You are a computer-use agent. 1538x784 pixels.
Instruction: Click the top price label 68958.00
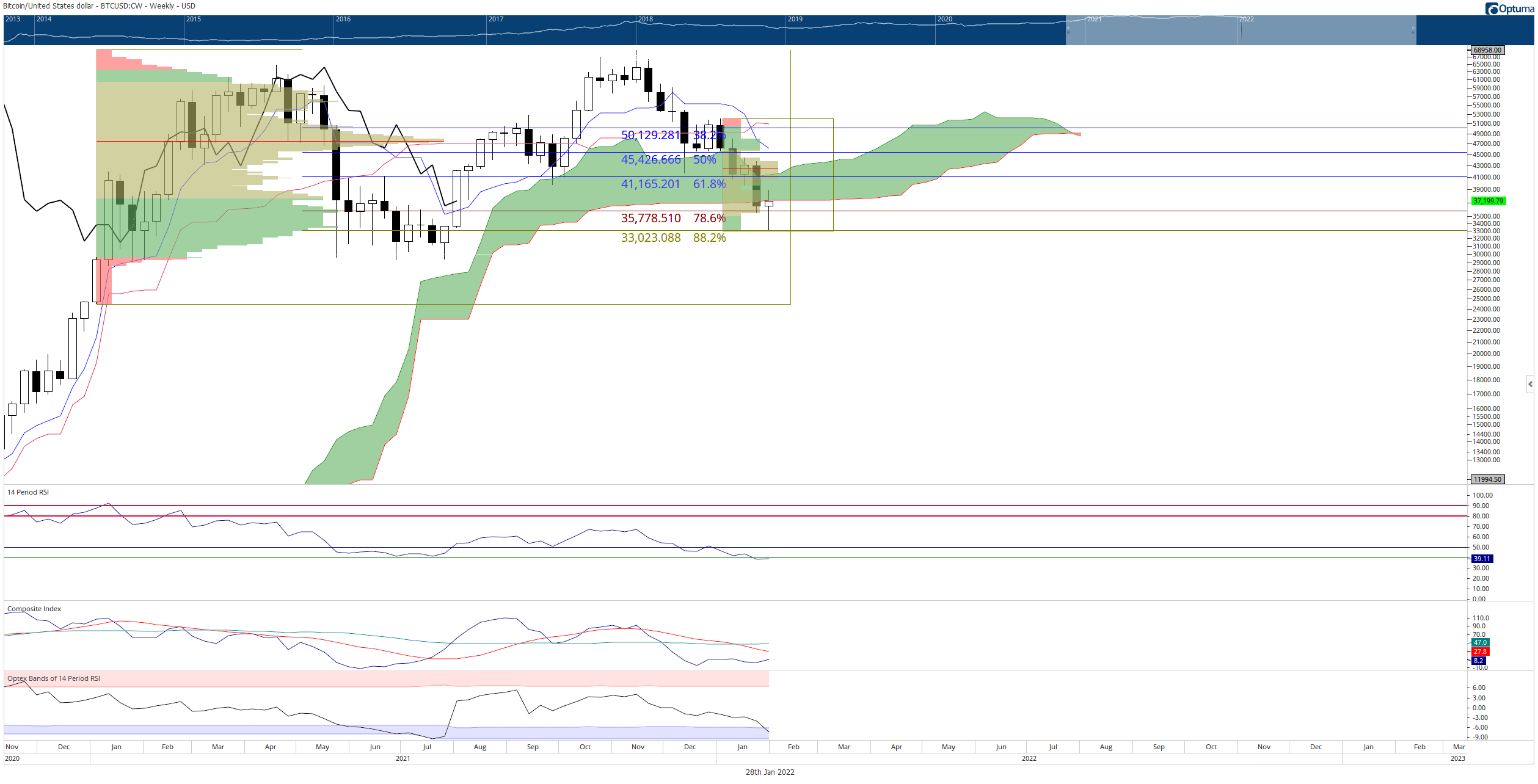1487,50
